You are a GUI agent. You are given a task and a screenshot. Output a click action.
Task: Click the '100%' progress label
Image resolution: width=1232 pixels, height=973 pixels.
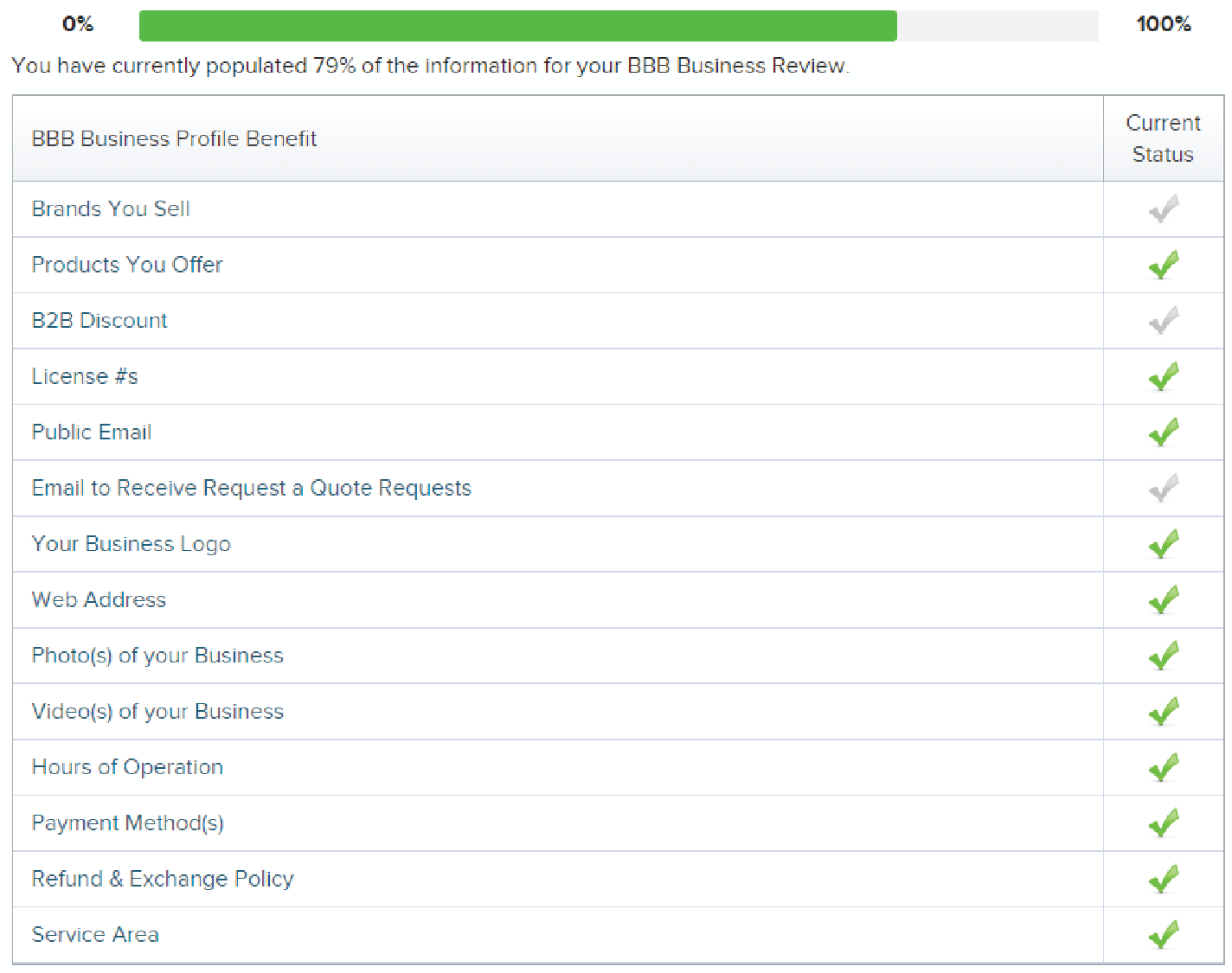[x=1164, y=24]
